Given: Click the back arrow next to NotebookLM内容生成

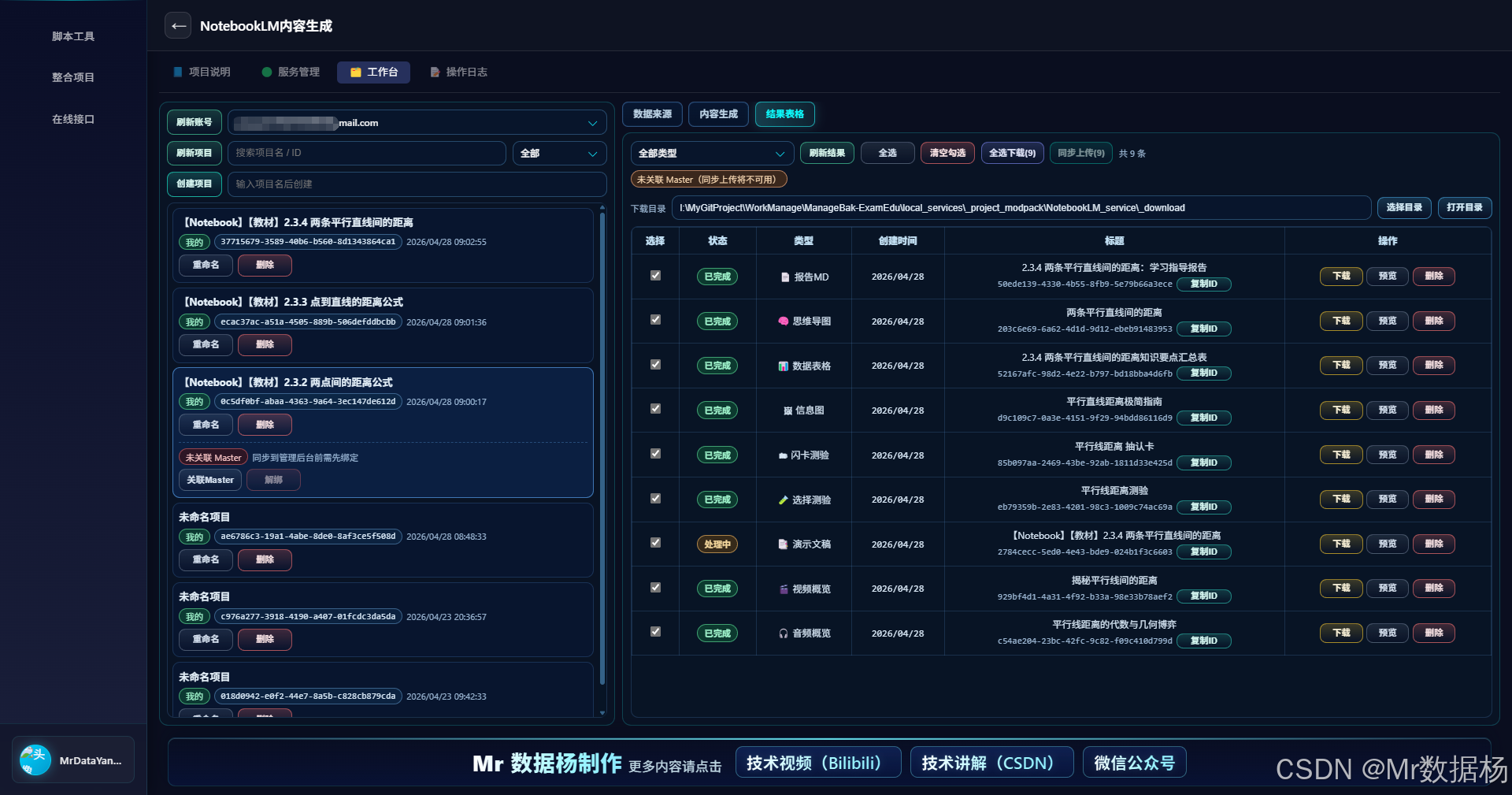Looking at the screenshot, I should [x=178, y=26].
